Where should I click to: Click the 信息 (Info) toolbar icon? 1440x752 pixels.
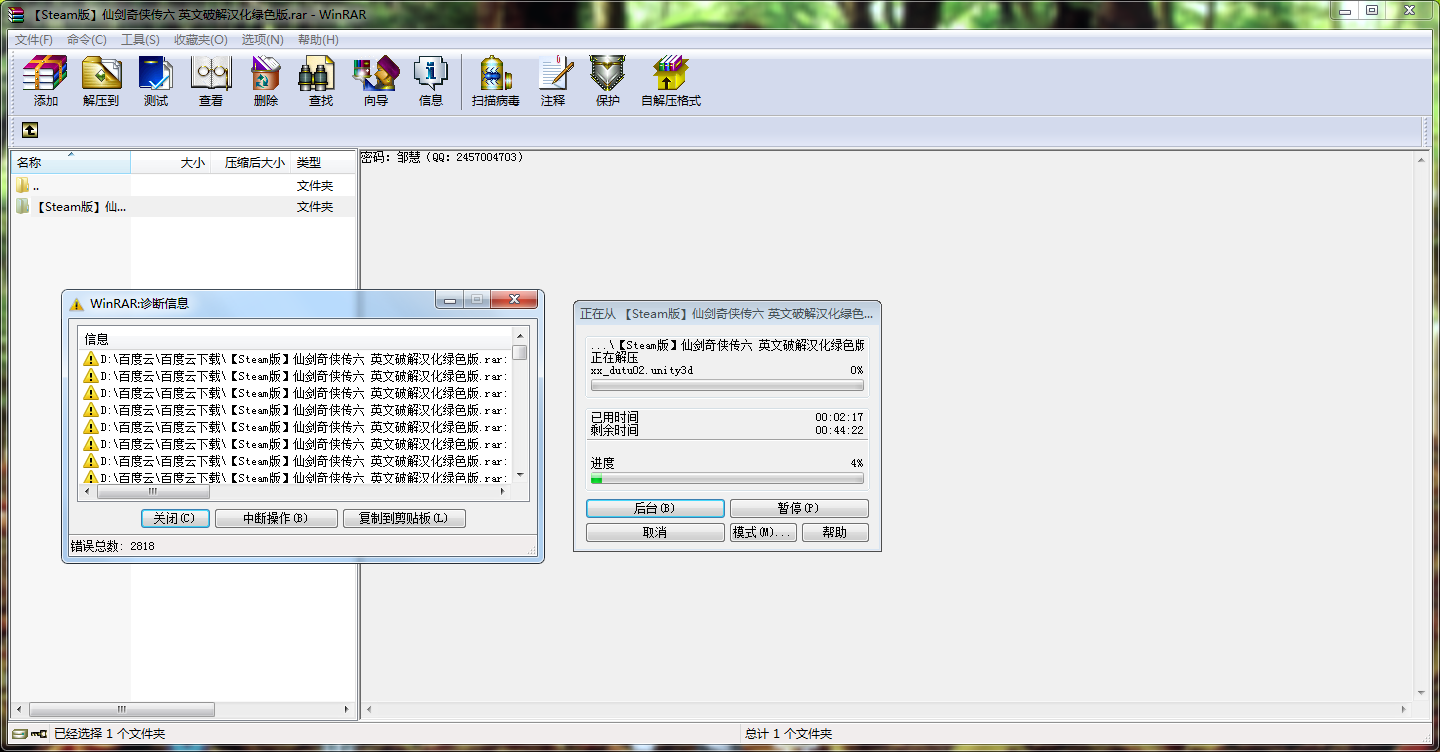click(x=431, y=81)
